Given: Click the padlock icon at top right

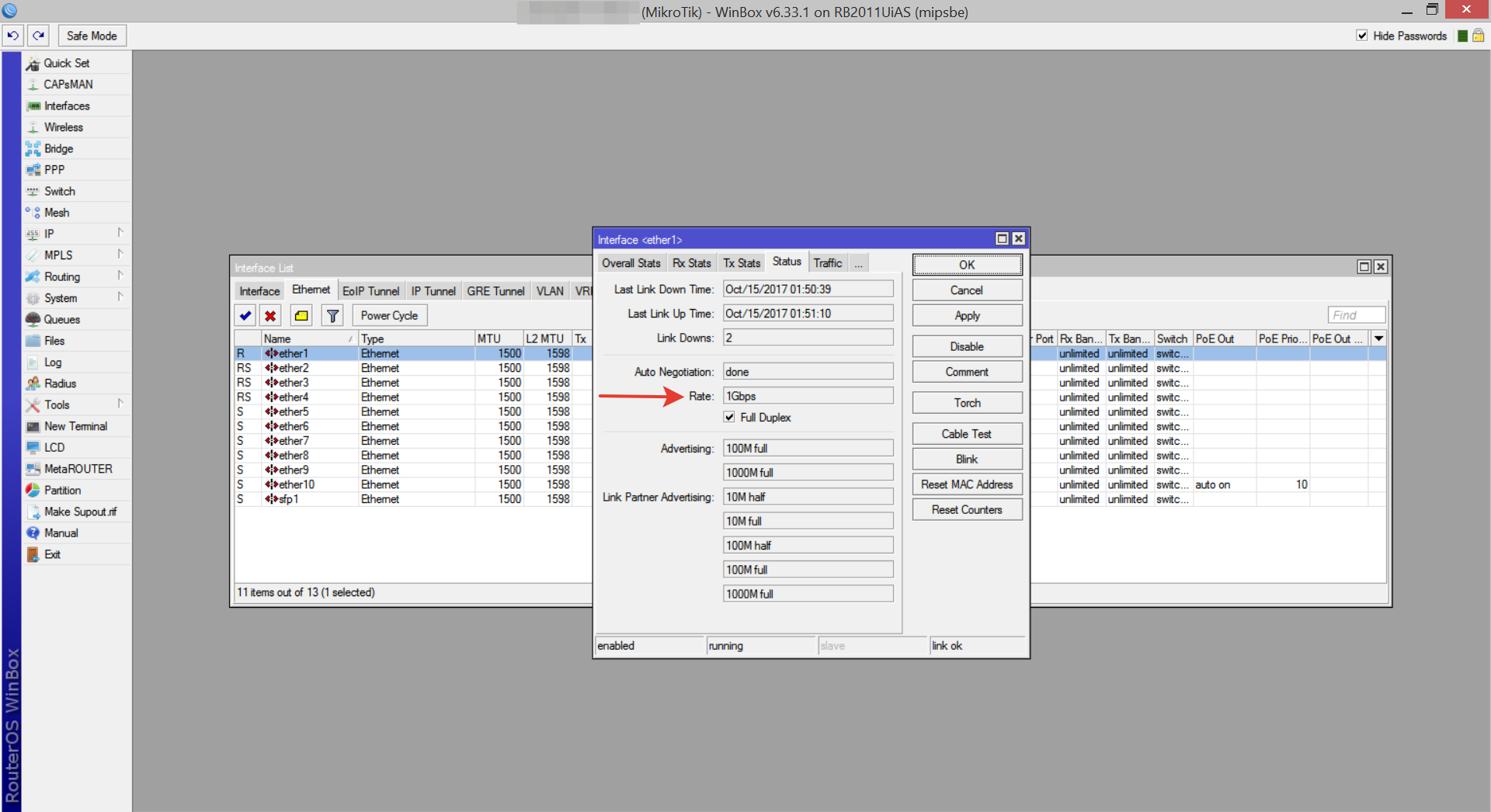Looking at the screenshot, I should 1478,36.
